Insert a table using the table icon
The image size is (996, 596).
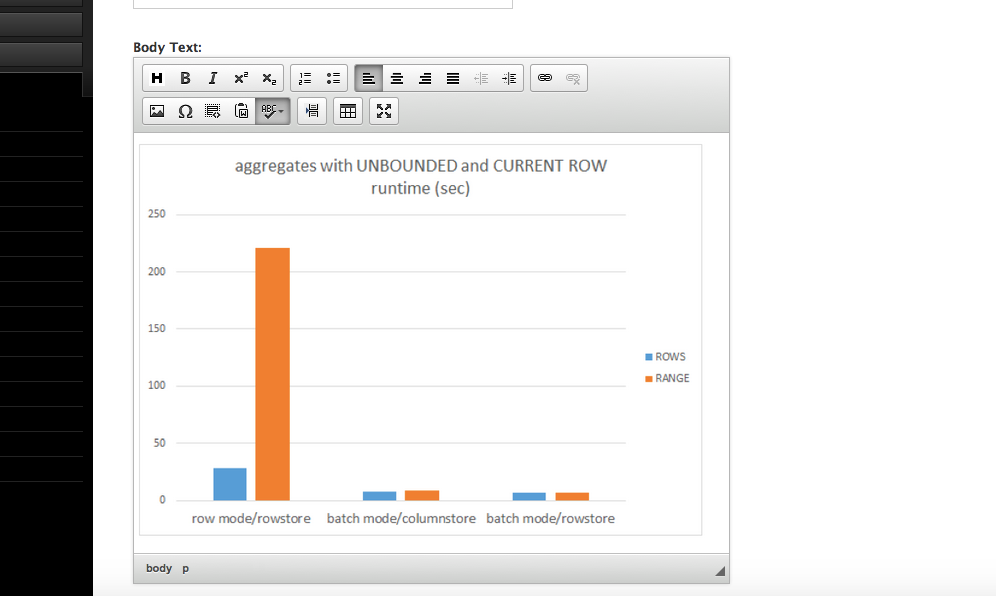click(x=347, y=111)
